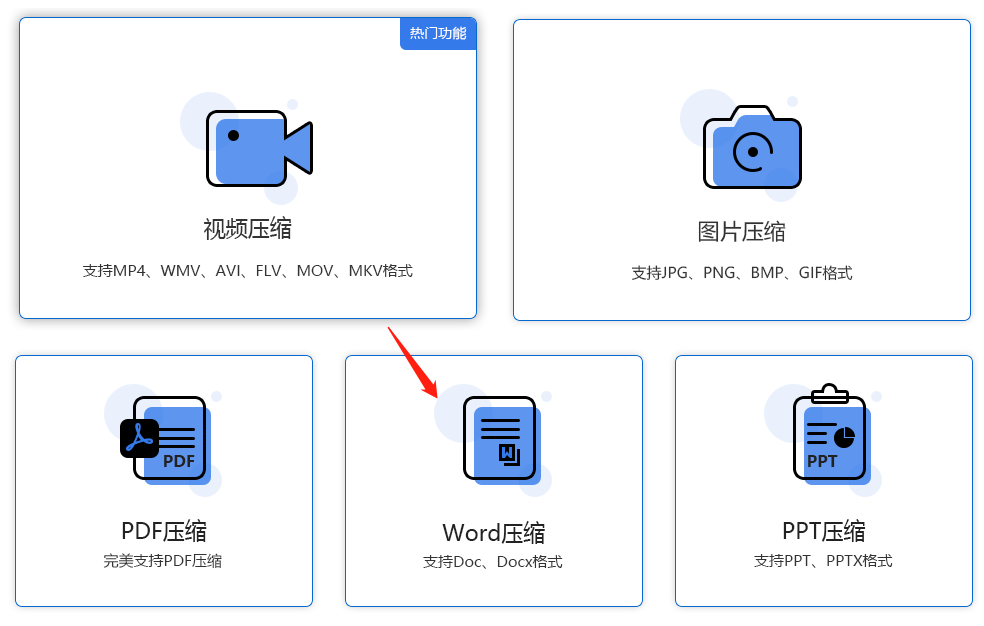Screen dimensions: 984x626
Task: Click the 热门功能 label badge
Action: [x=437, y=33]
